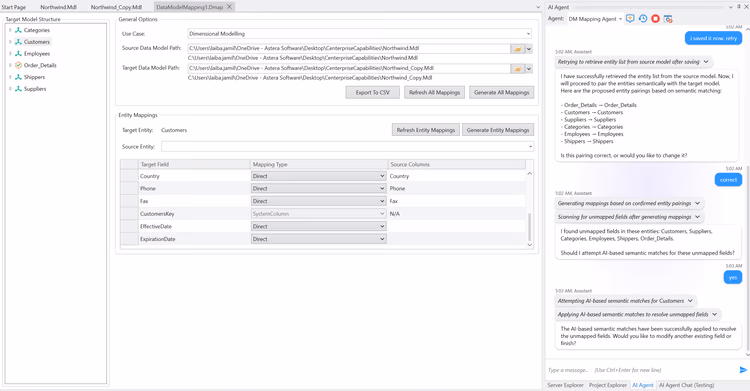Browse for Target Data Model Path folder

(x=518, y=69)
